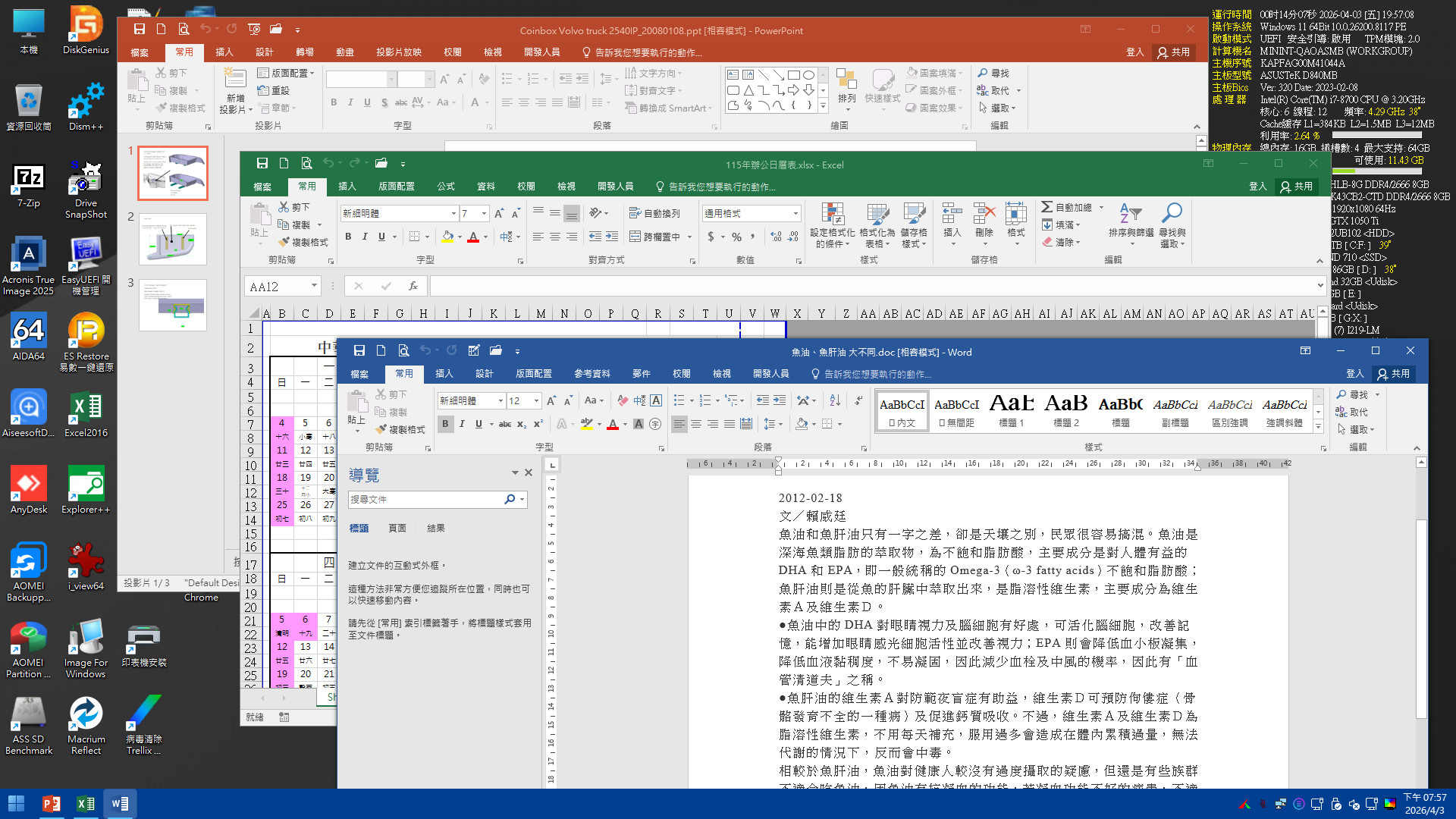This screenshot has width=1456, height=819.
Task: Click the sort A-Z icon in Word
Action: pyautogui.click(x=835, y=400)
